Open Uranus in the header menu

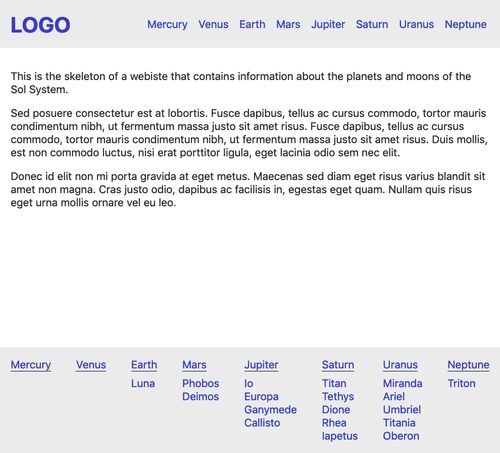[416, 24]
